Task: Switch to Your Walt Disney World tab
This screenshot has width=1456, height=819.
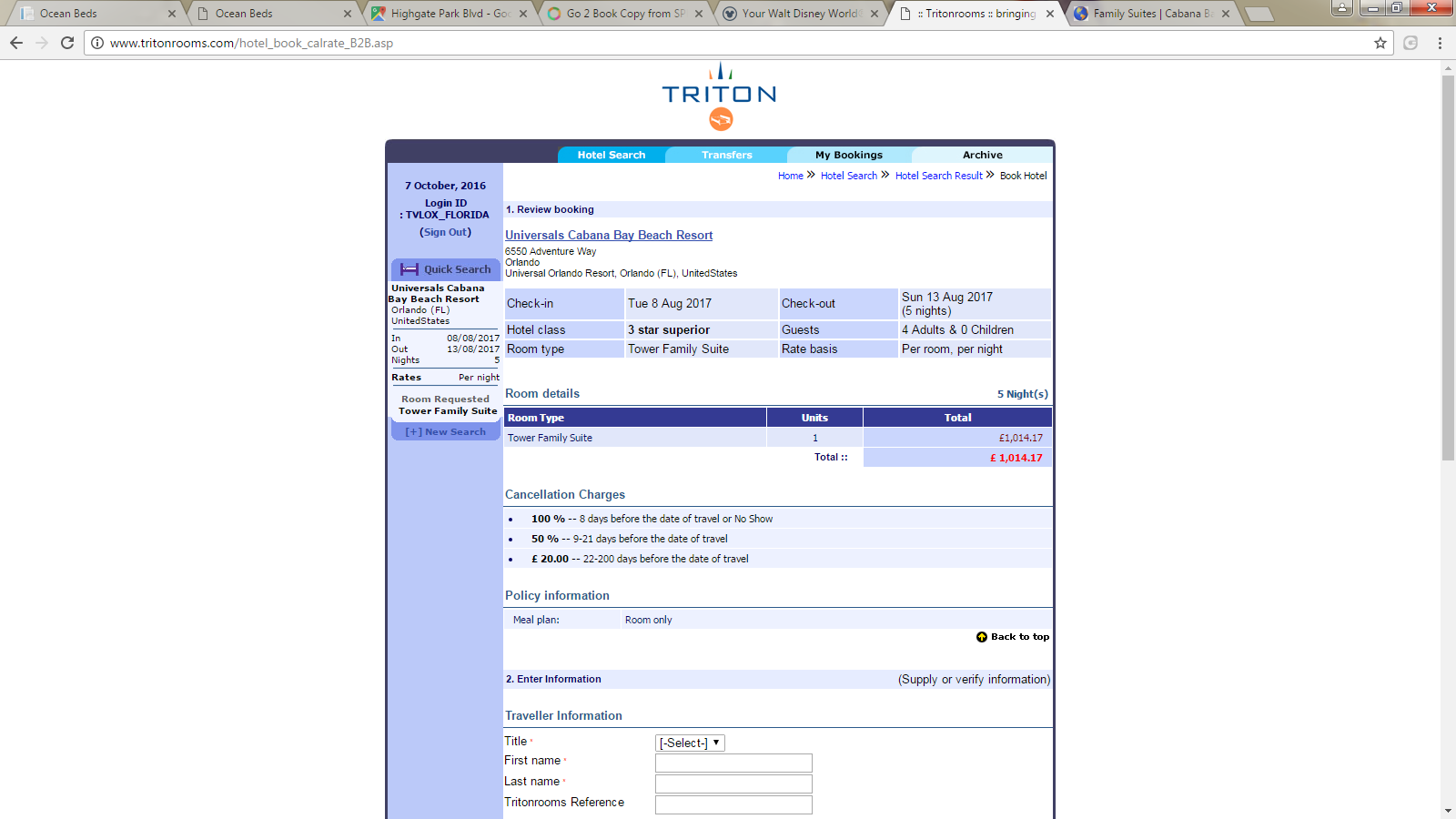Action: click(802, 14)
